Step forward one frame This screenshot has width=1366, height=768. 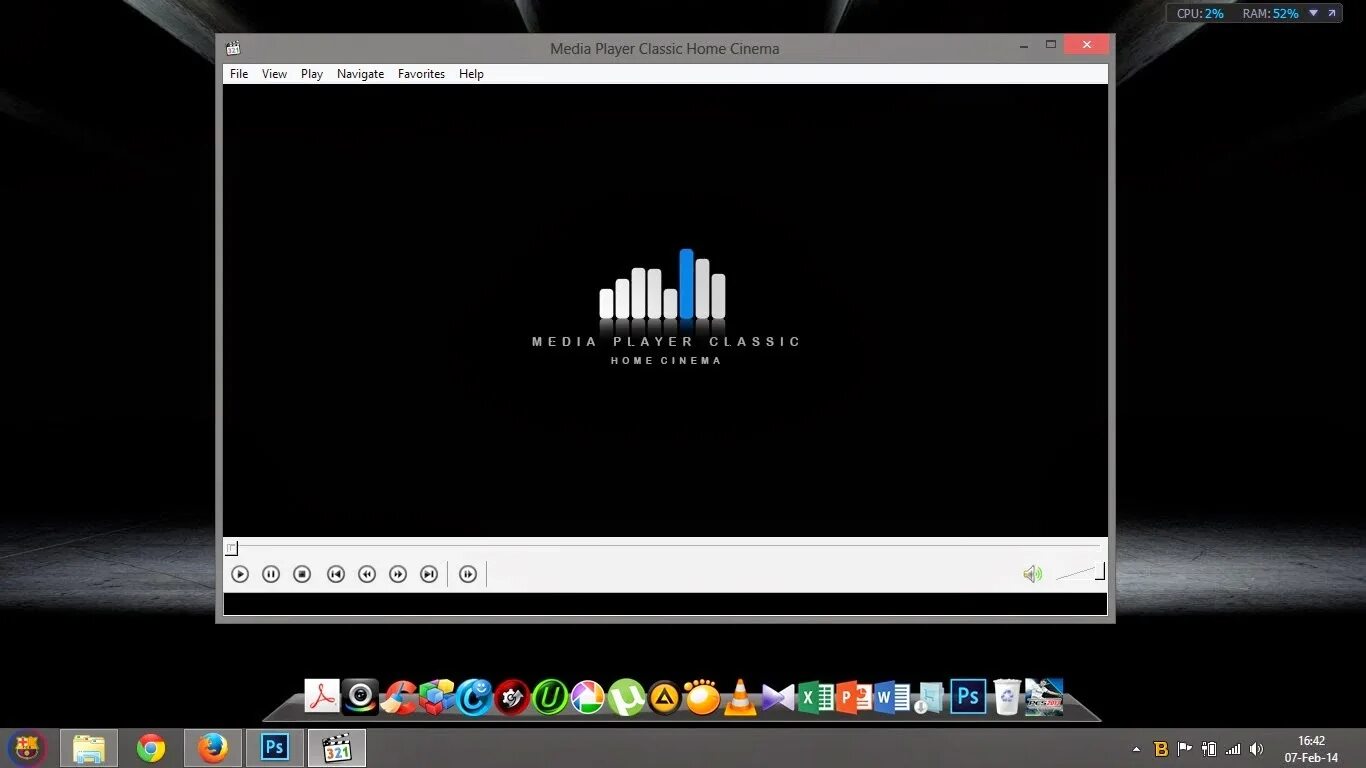[468, 574]
